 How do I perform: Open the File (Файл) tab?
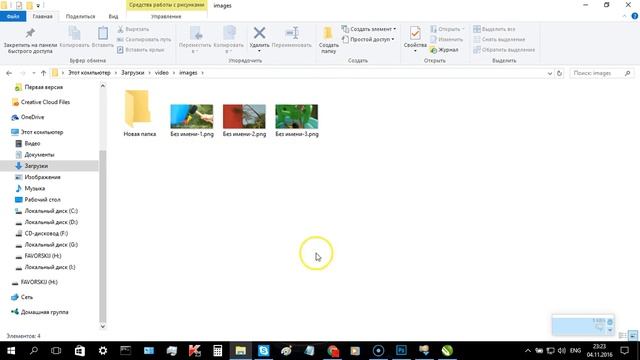click(x=13, y=16)
